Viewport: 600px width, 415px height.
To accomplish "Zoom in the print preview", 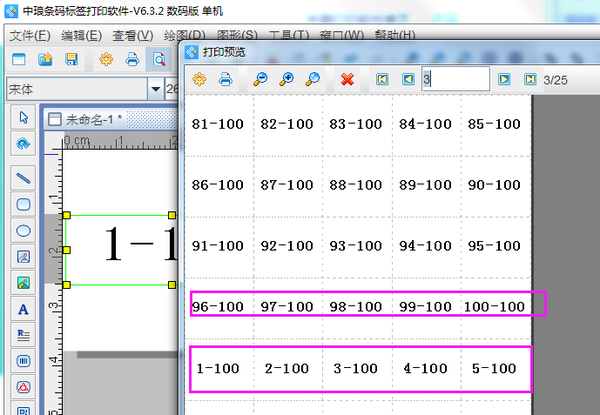I will [287, 79].
